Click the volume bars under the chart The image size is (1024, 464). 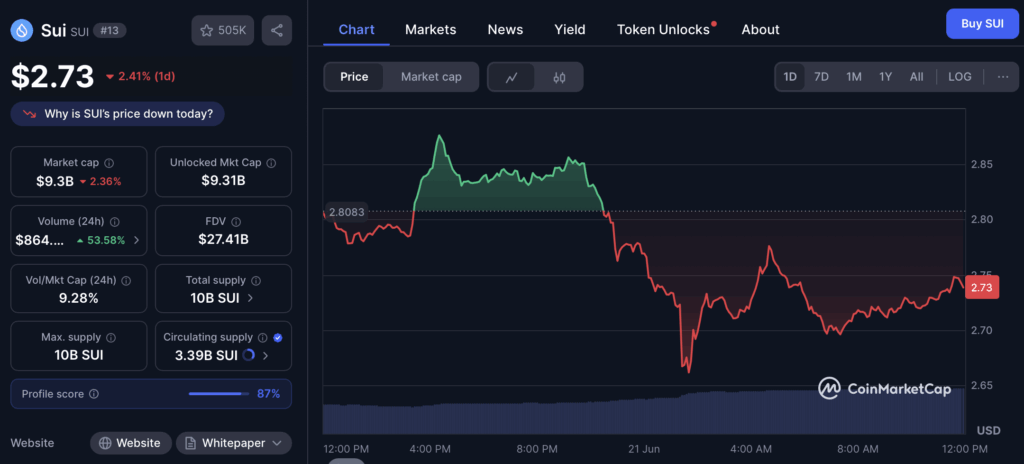pos(643,413)
